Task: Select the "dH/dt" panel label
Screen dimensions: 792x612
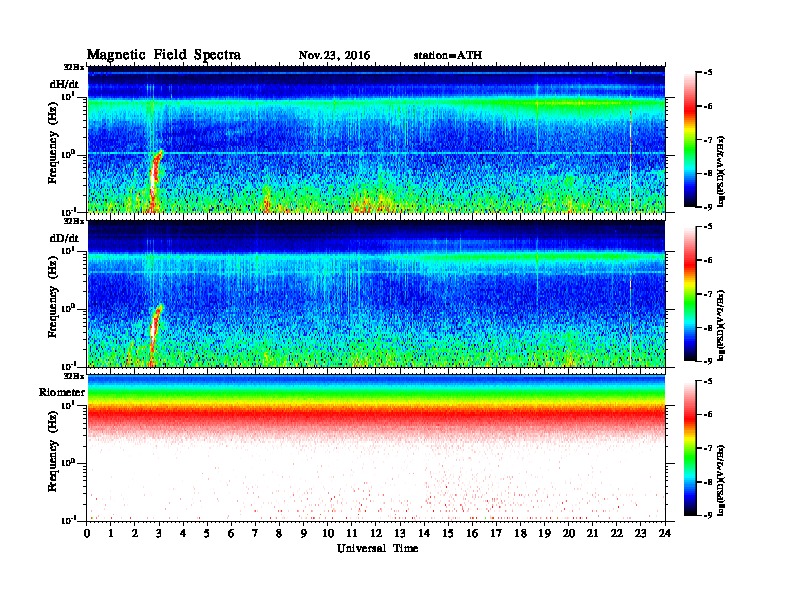Action: pos(64,84)
